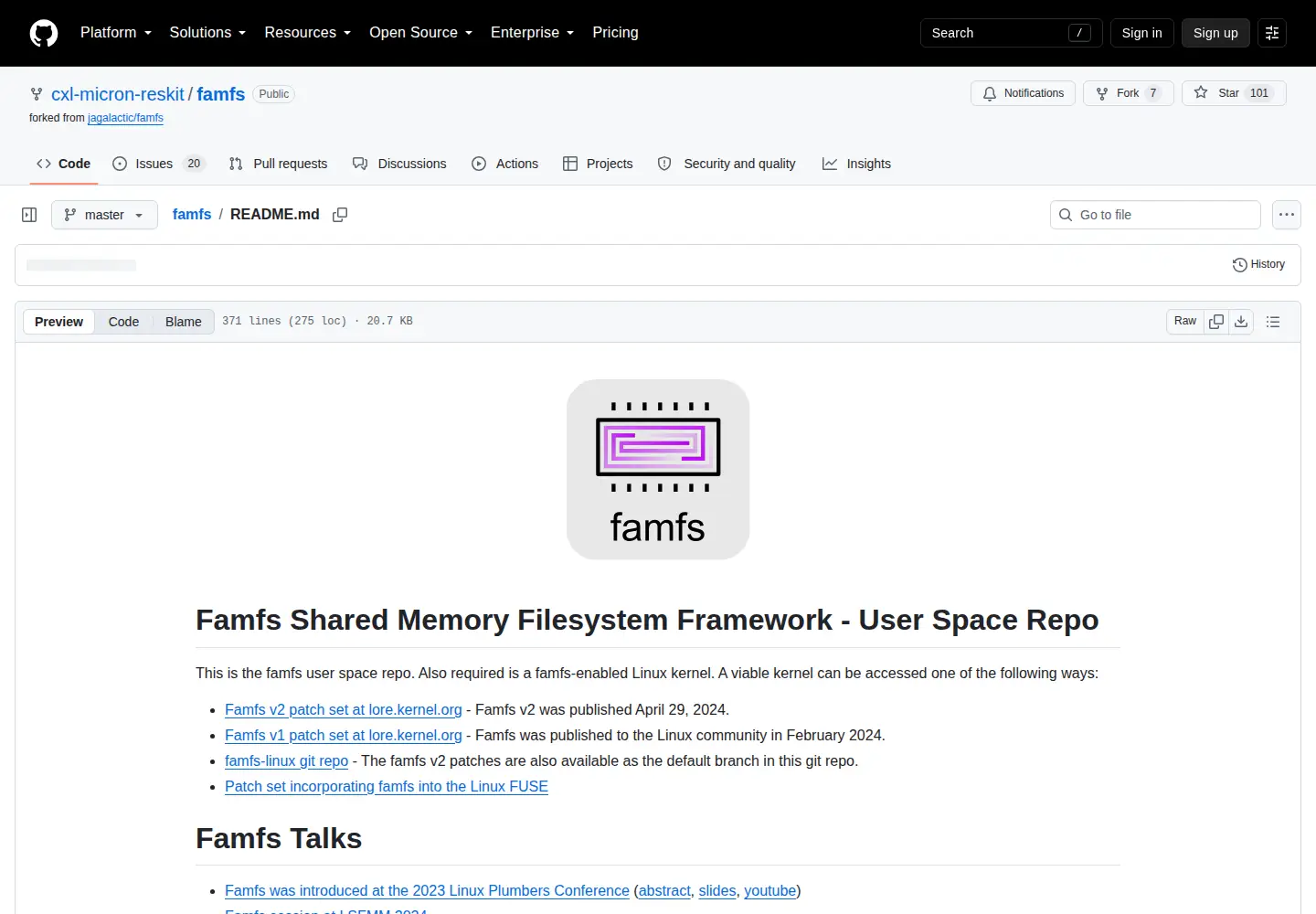
Task: Open Famfs v2 patch set link
Action: [x=344, y=709]
